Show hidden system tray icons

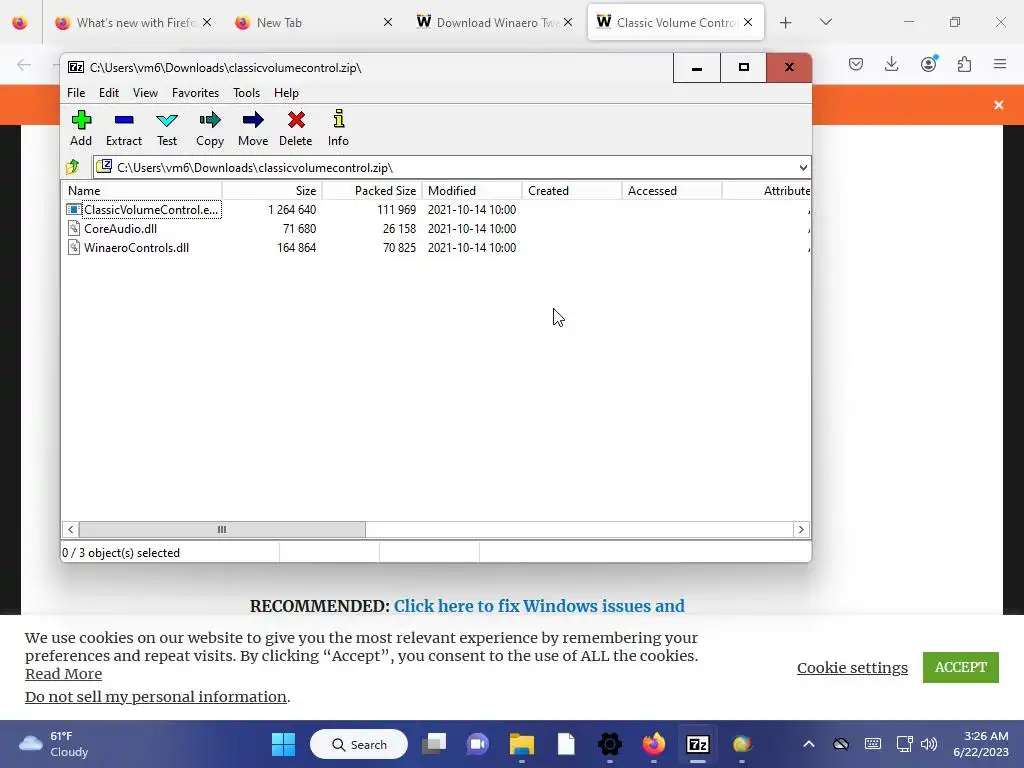(x=808, y=744)
